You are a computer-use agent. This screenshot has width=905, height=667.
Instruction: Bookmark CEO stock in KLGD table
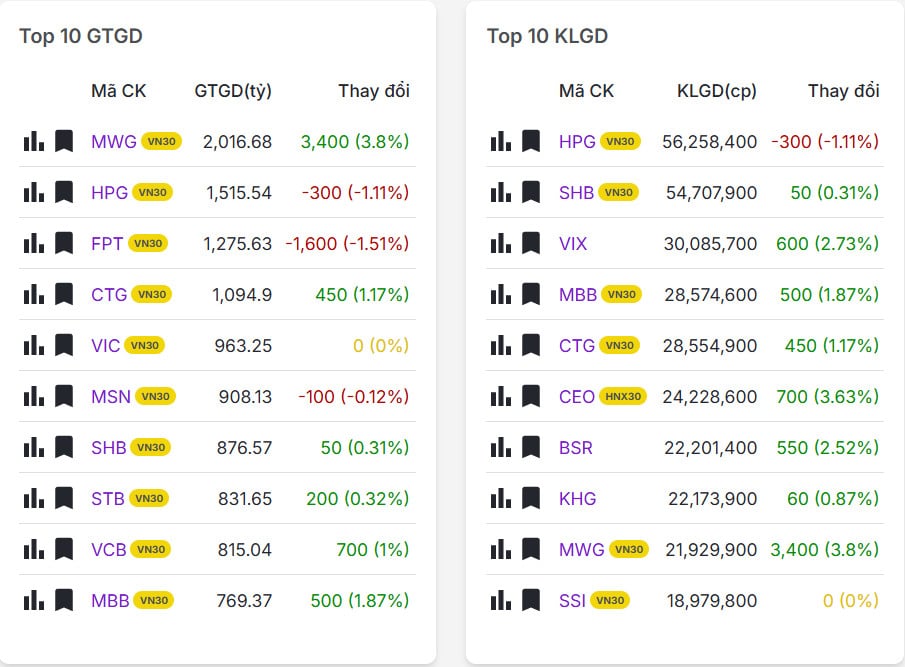(x=531, y=396)
